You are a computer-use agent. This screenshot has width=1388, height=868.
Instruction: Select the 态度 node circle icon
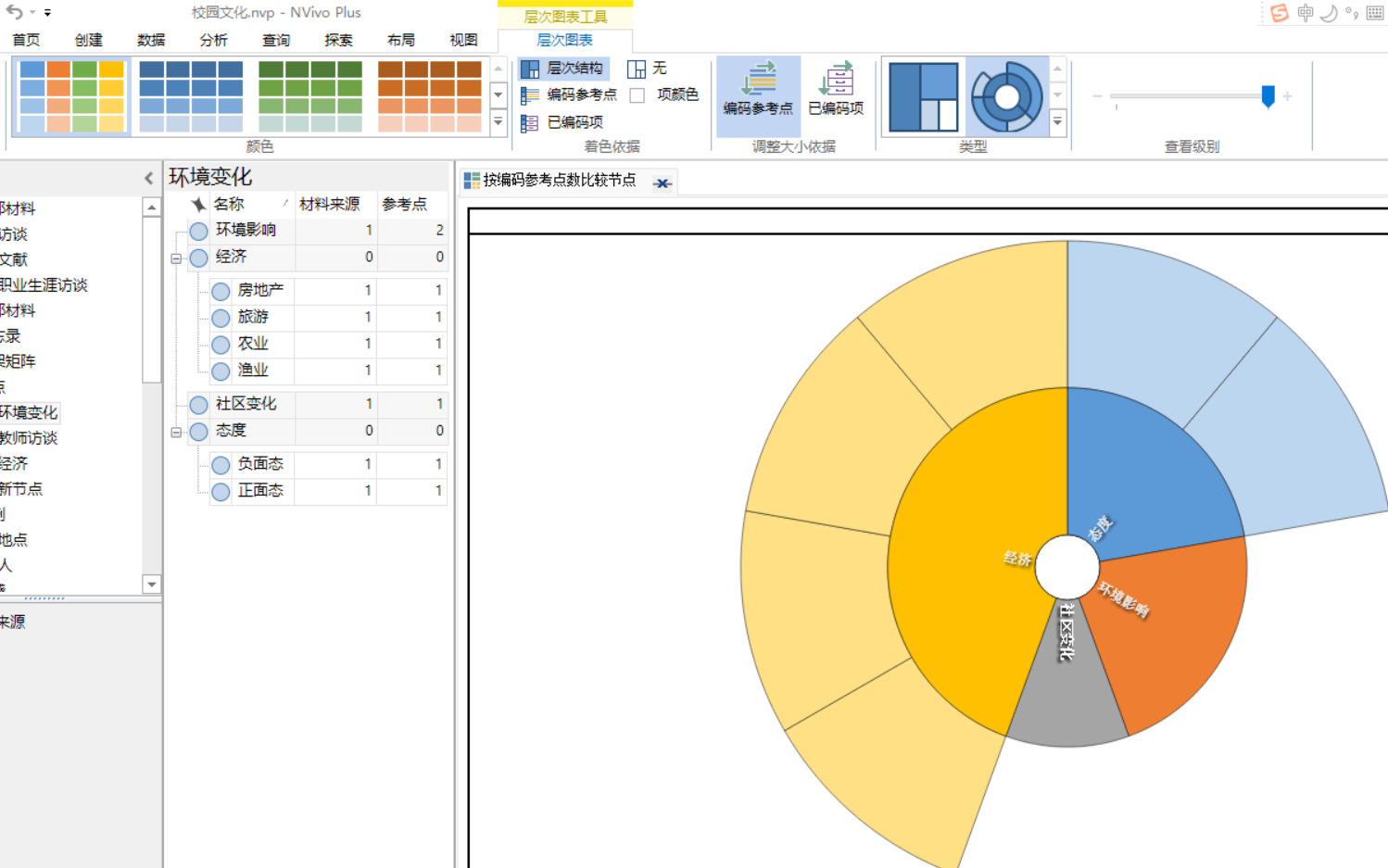click(x=199, y=432)
